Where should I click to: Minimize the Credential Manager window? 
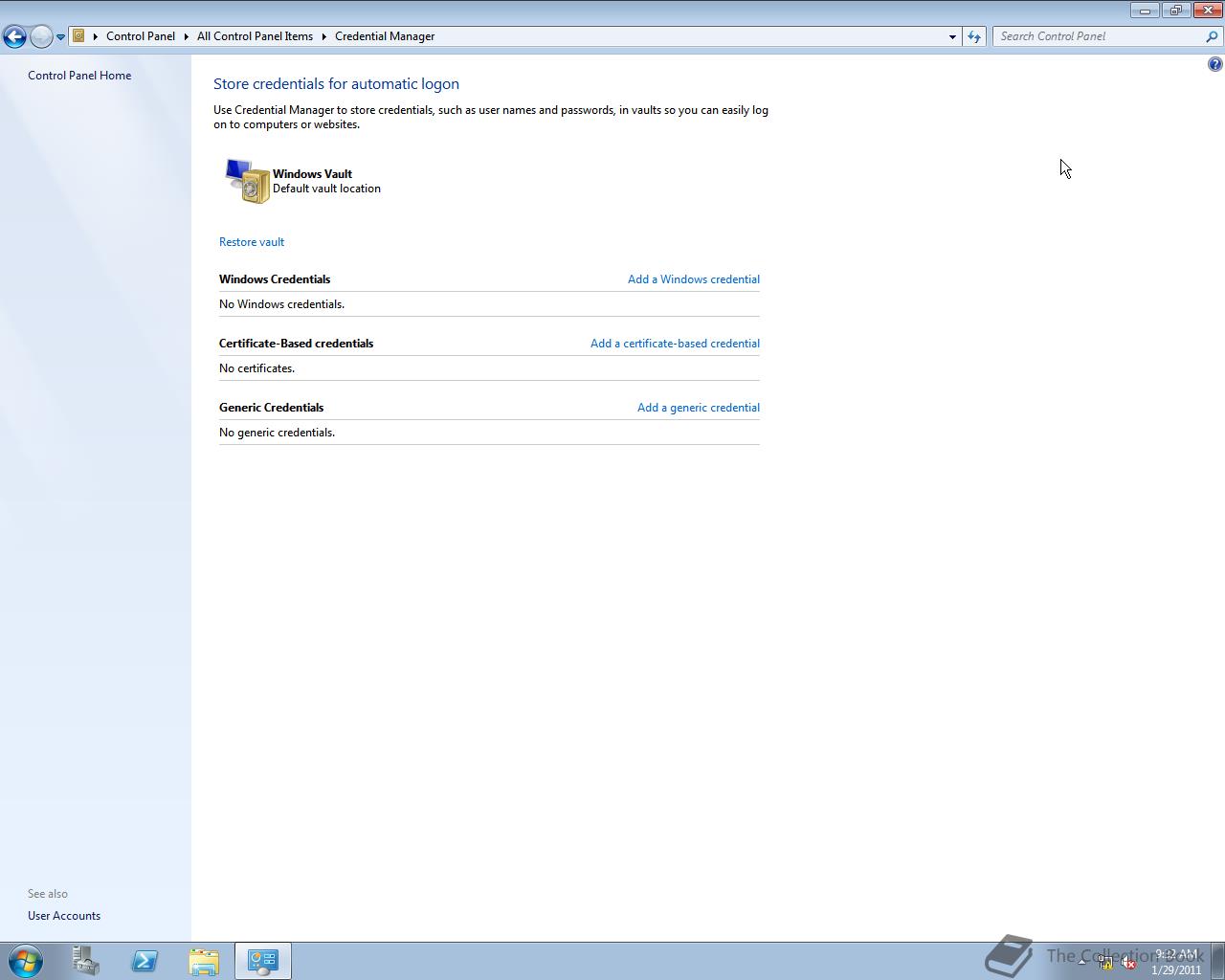[x=1145, y=11]
